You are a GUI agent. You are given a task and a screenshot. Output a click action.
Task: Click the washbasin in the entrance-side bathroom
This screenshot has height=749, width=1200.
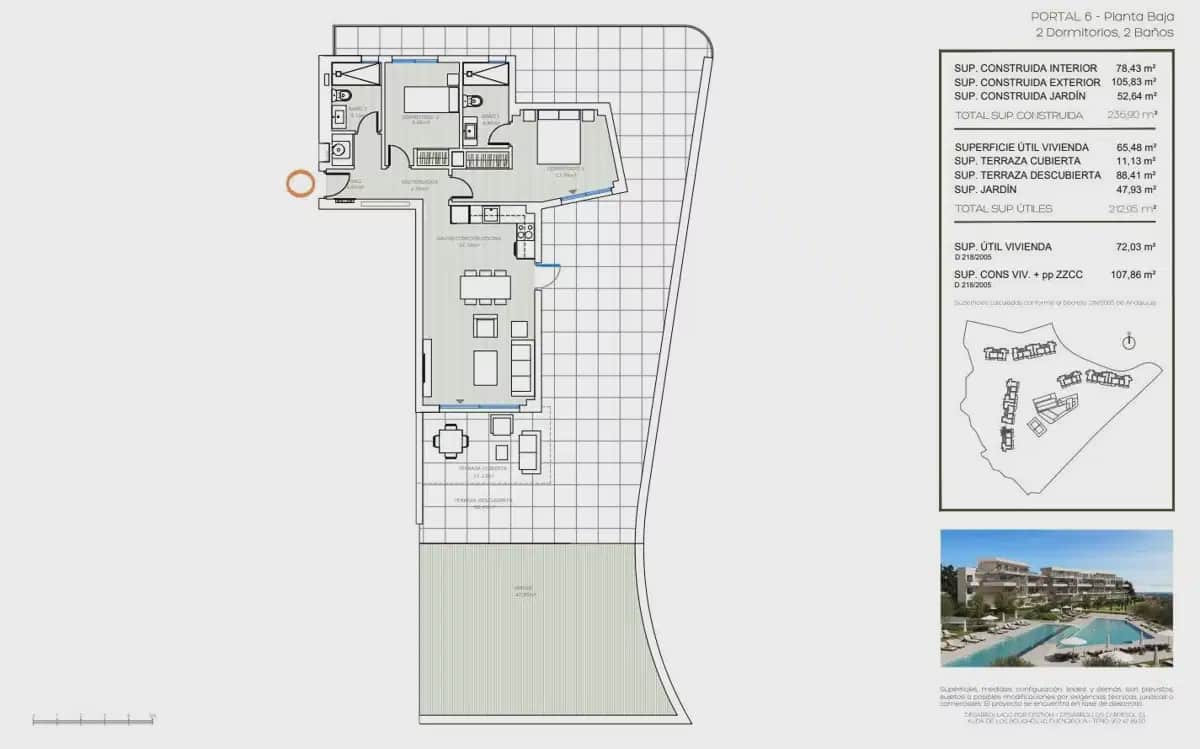(x=339, y=117)
